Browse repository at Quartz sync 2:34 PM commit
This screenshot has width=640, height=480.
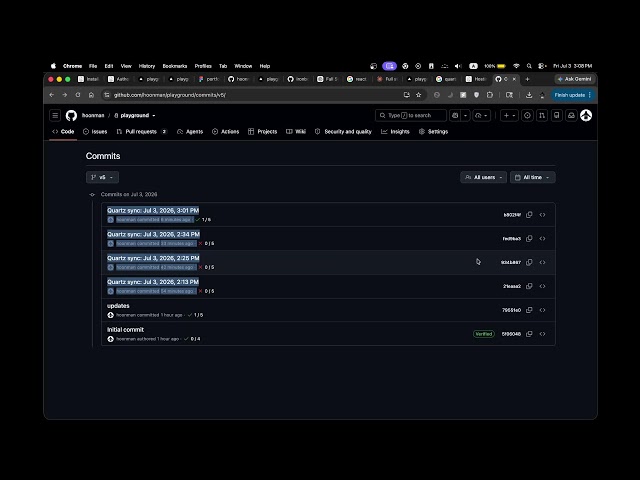click(x=542, y=238)
